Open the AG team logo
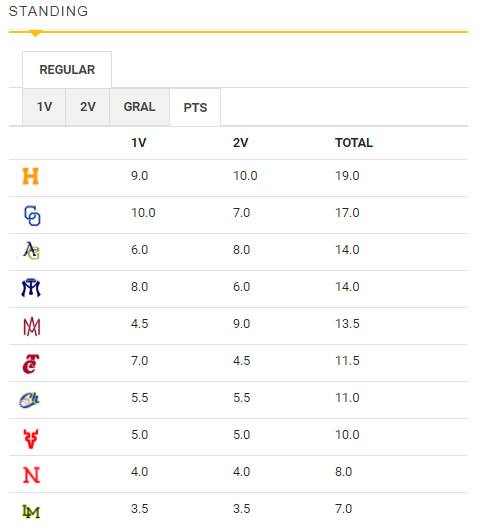The image size is (478, 532). point(31,251)
